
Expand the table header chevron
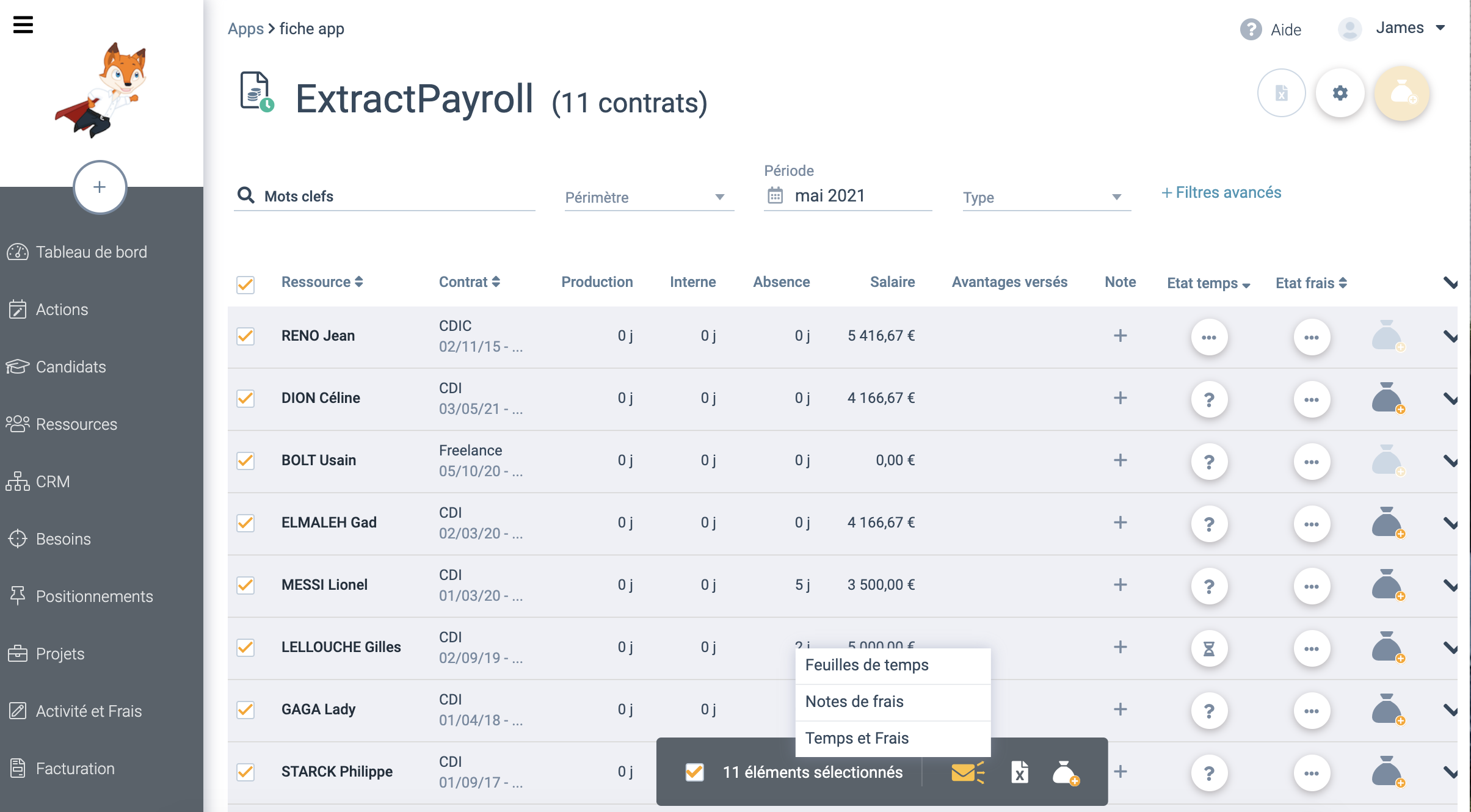(1450, 283)
